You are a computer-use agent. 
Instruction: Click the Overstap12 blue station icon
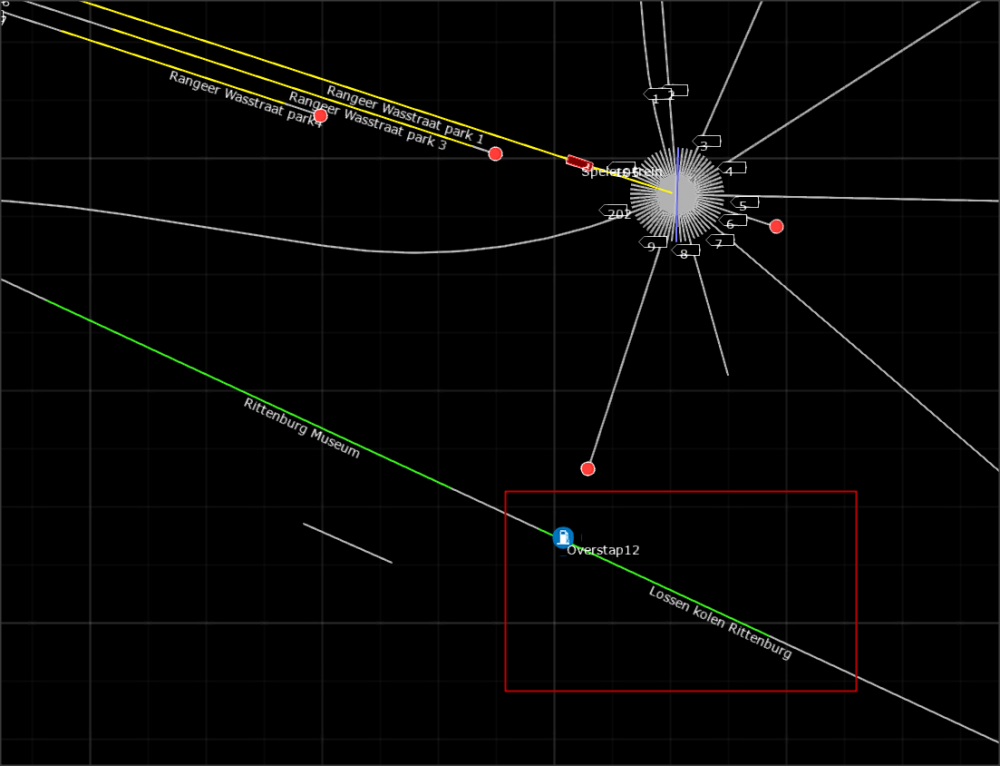pos(563,538)
